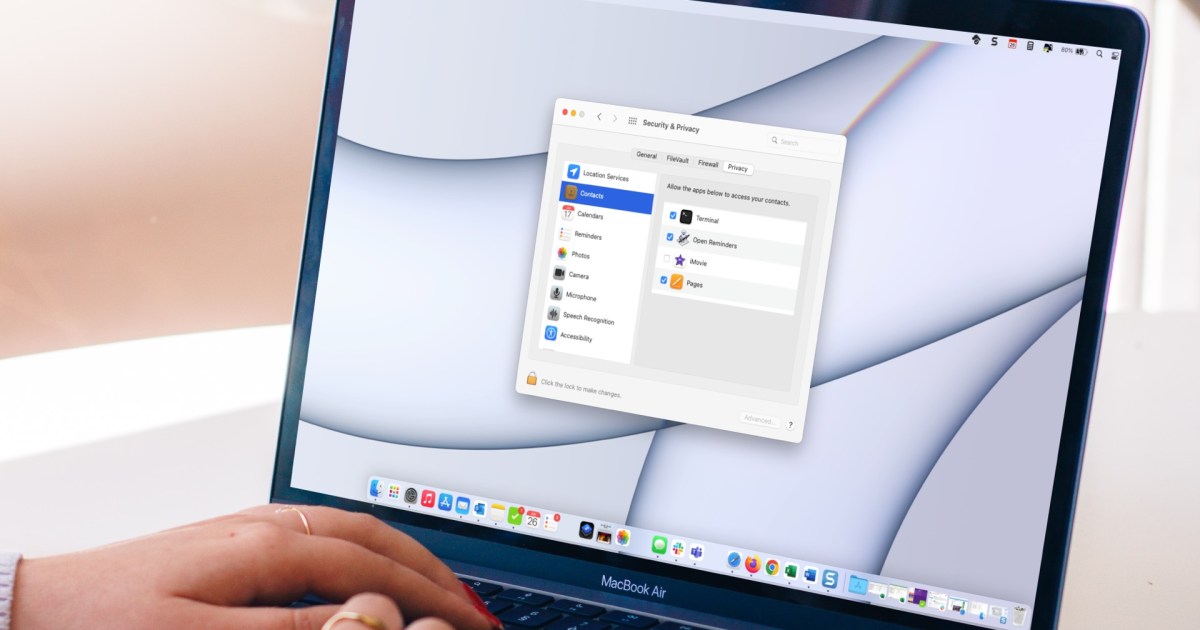Select Speech Recognition in the privacy sidebar
Image resolution: width=1200 pixels, height=630 pixels.
pos(590,318)
